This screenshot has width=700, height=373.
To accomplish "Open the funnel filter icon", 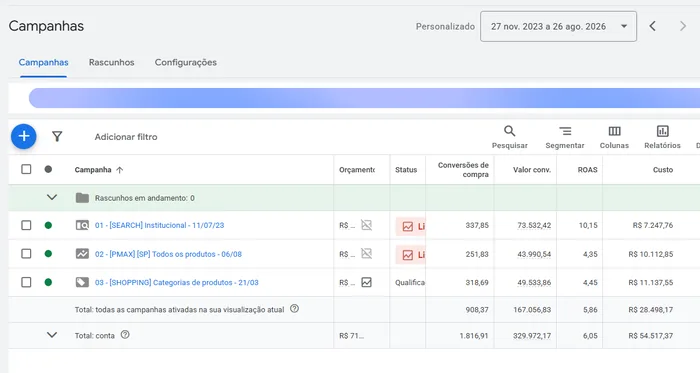I will point(57,137).
